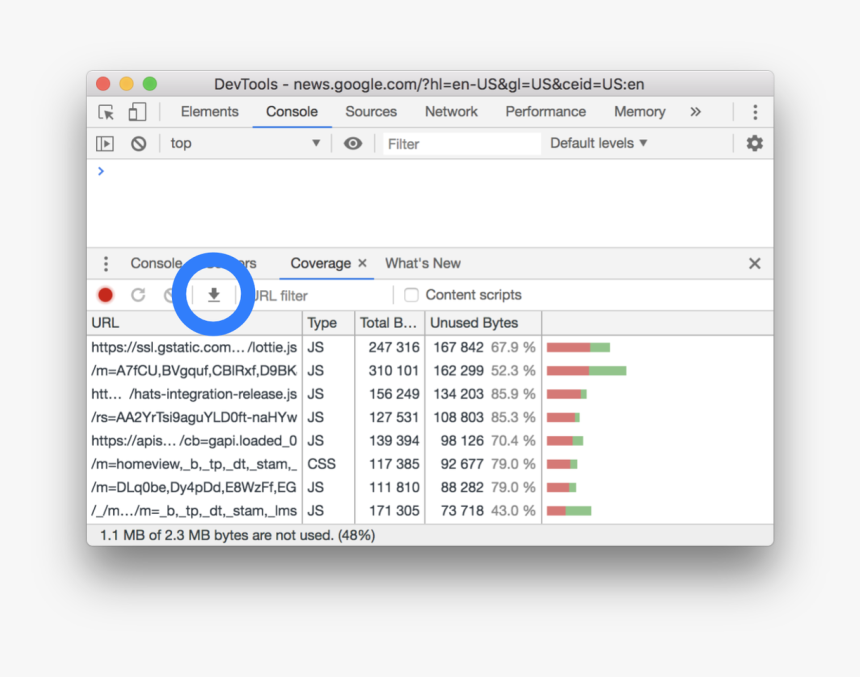The height and width of the screenshot is (677, 860).
Task: Open console settings gear icon
Action: (755, 143)
